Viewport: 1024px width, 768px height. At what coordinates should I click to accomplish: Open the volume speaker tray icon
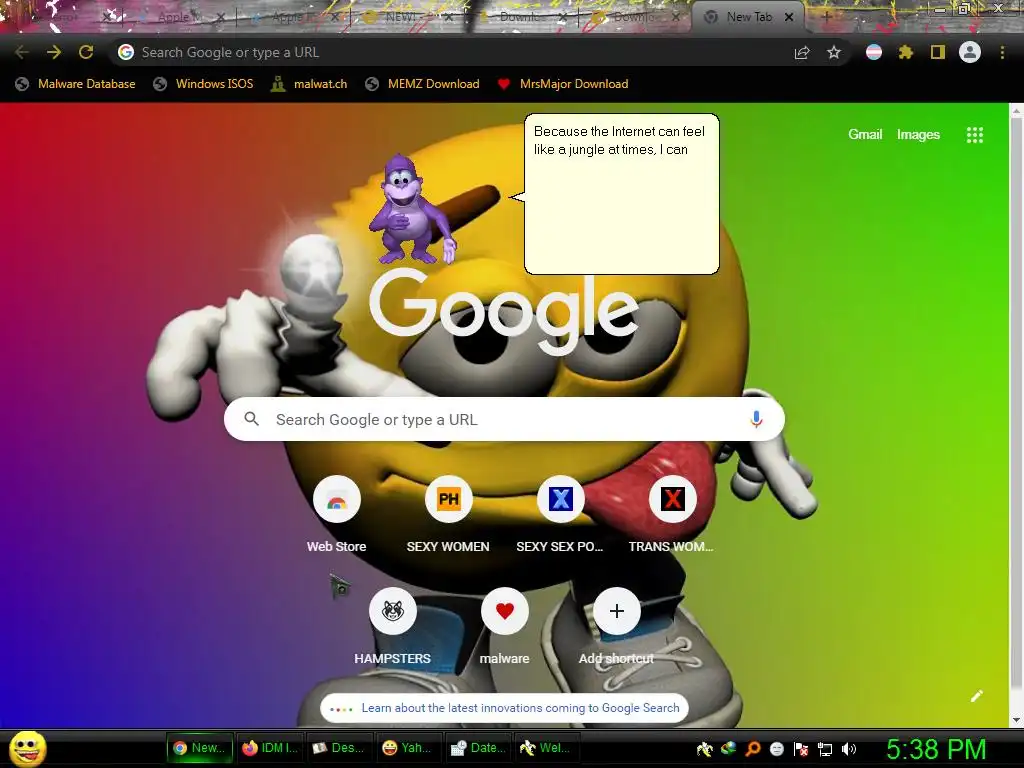[848, 749]
